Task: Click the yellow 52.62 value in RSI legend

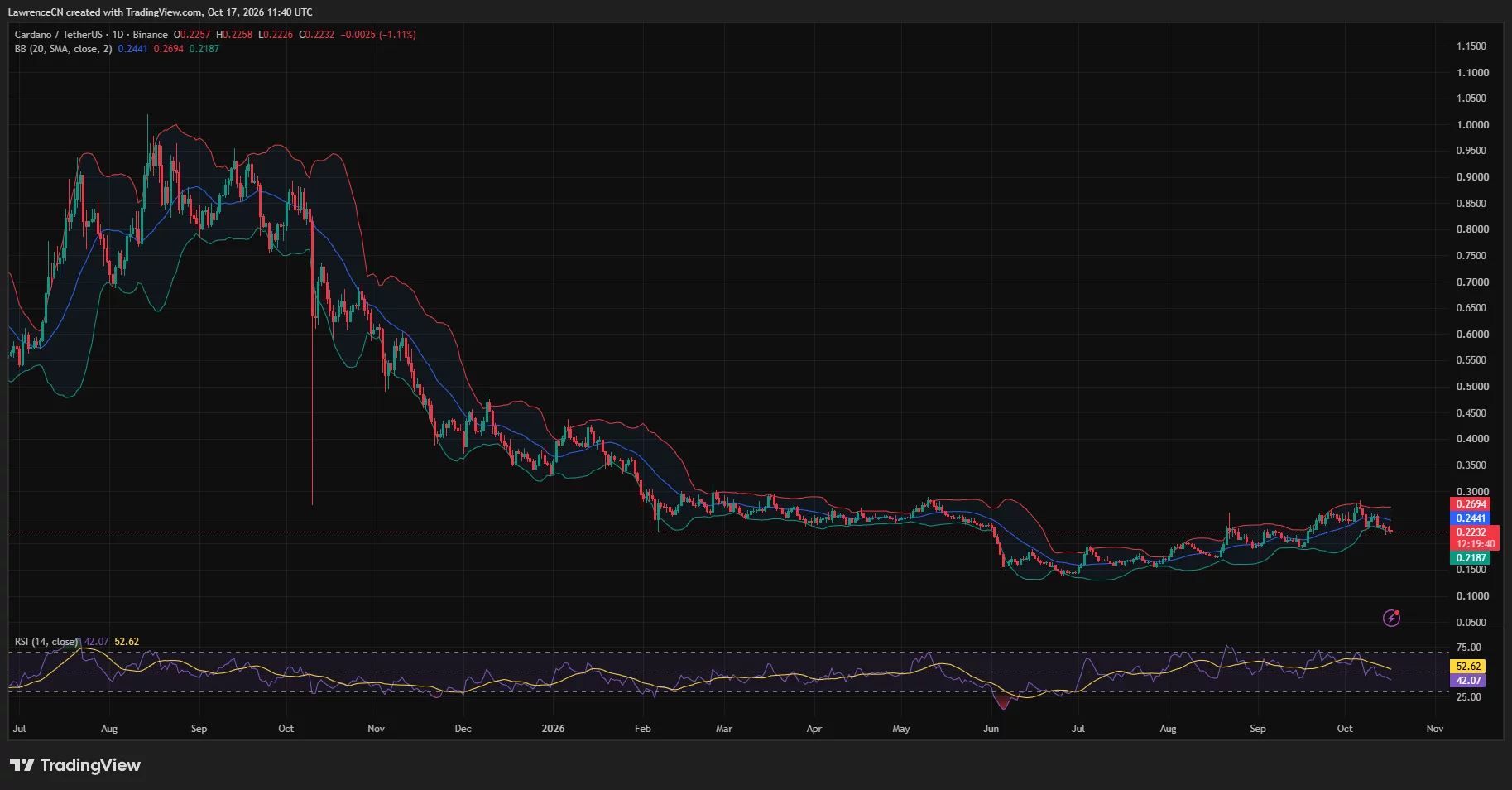Action: pos(127,642)
